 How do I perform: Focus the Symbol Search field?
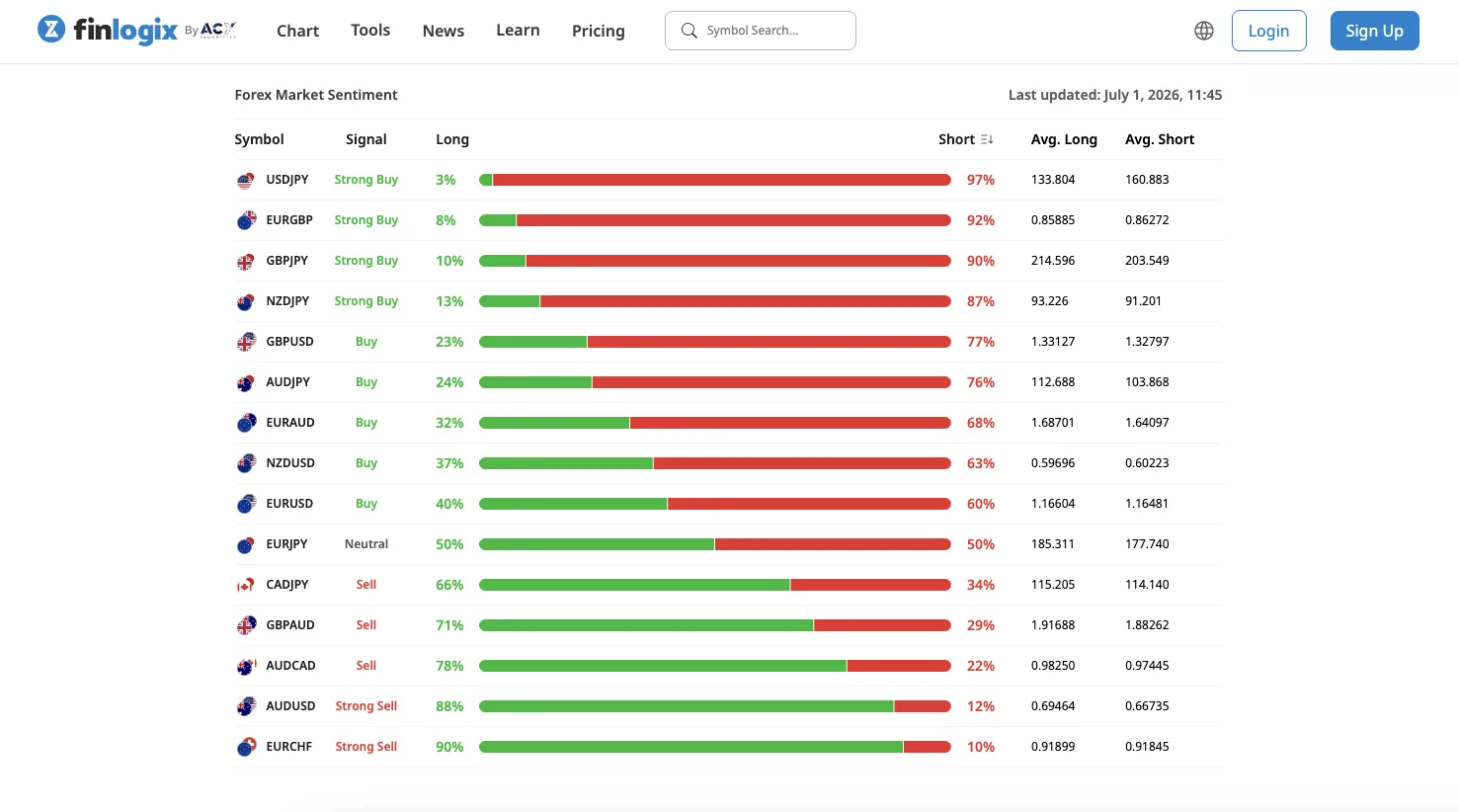pos(761,31)
